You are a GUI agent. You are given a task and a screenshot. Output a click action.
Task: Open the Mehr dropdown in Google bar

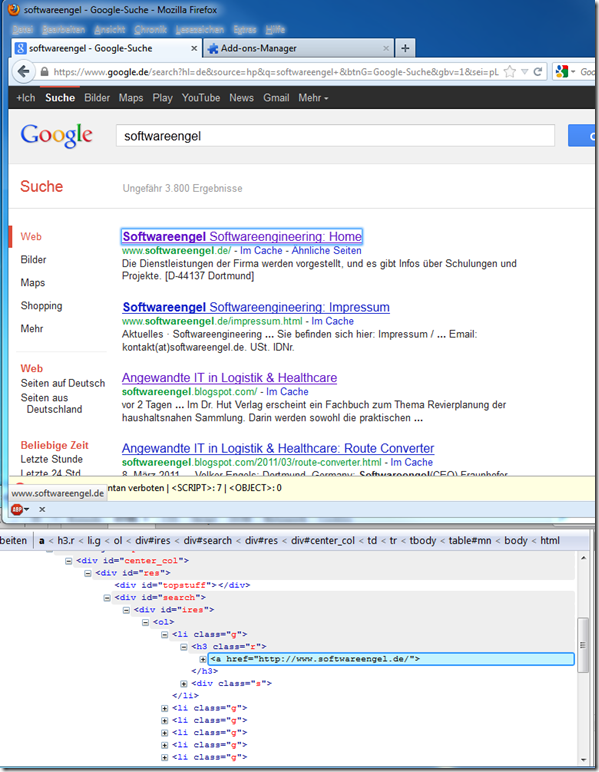point(313,98)
